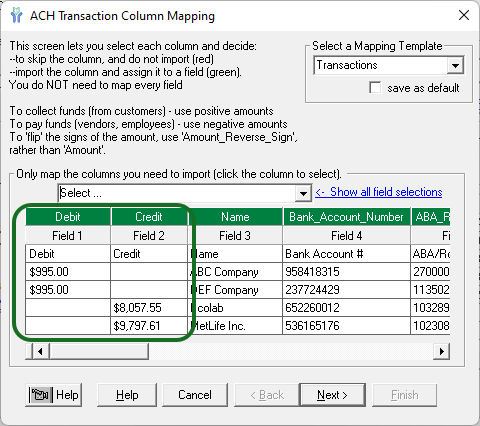This screenshot has height=426, width=480.
Task: Open the Mapping Template dropdown arrow
Action: pyautogui.click(x=455, y=65)
